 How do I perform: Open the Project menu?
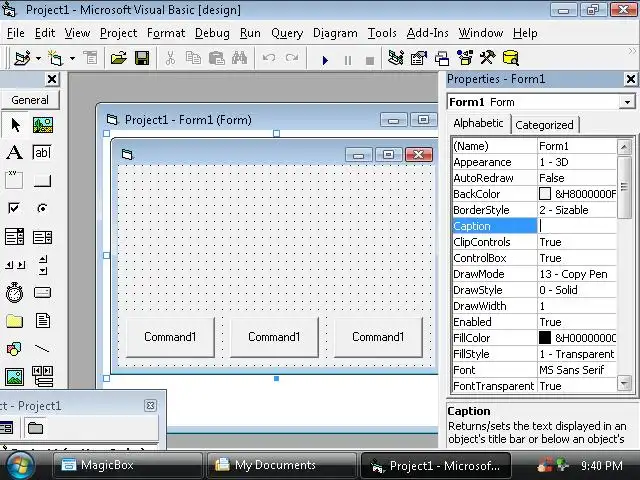(118, 33)
